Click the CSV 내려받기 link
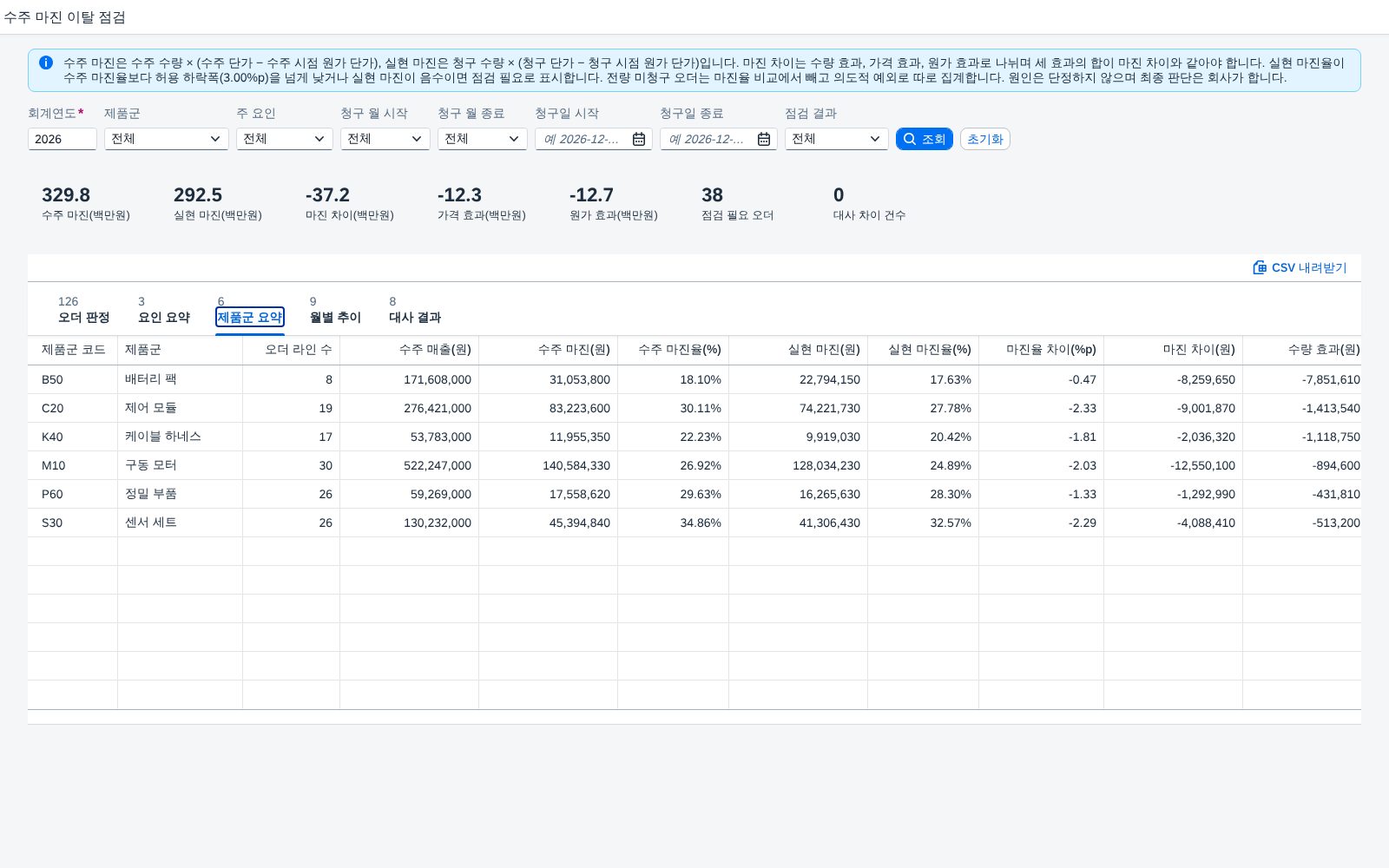This screenshot has height=868, width=1389. (x=1300, y=267)
